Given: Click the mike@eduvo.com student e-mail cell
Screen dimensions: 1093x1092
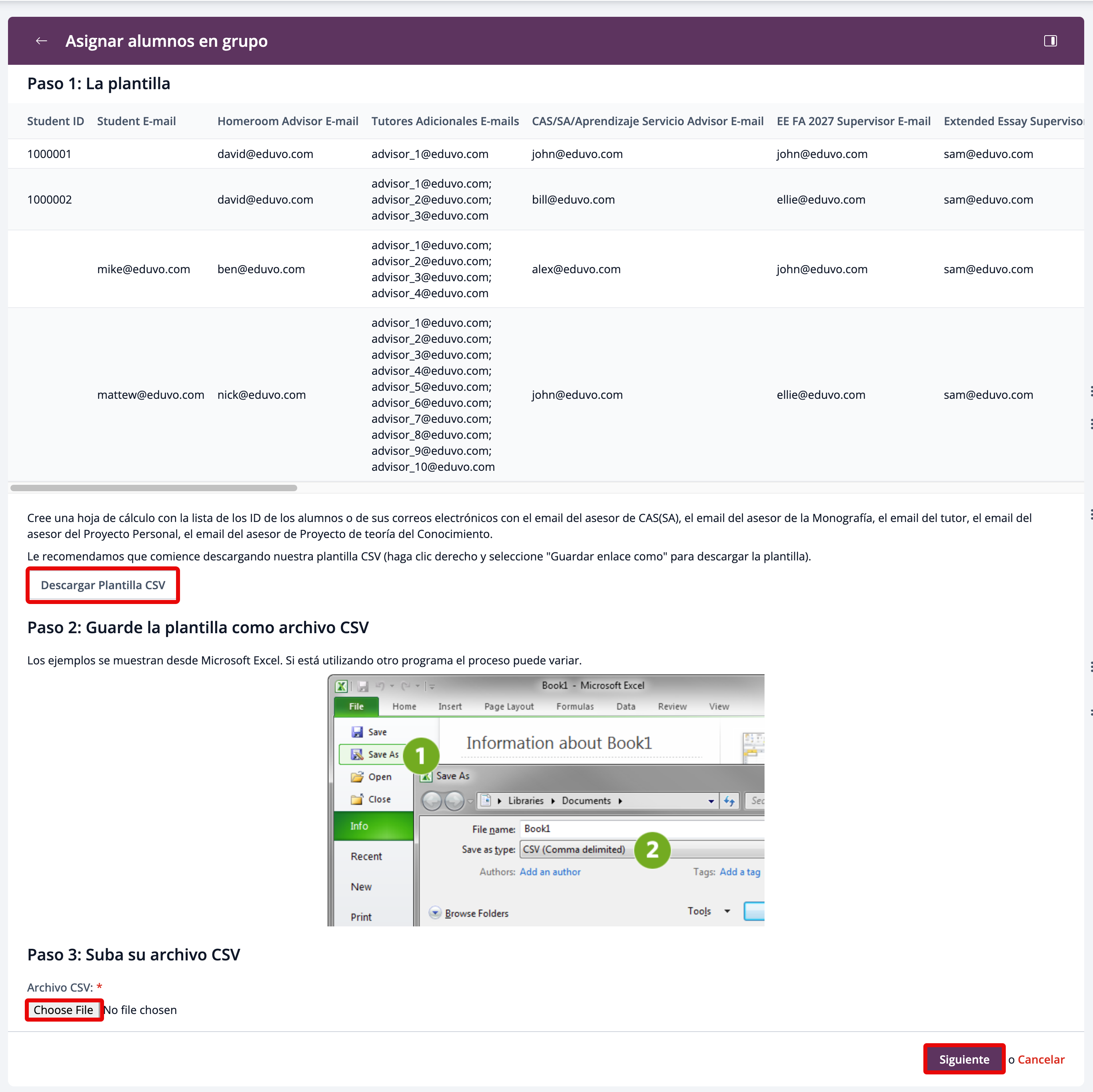Looking at the screenshot, I should 144,269.
